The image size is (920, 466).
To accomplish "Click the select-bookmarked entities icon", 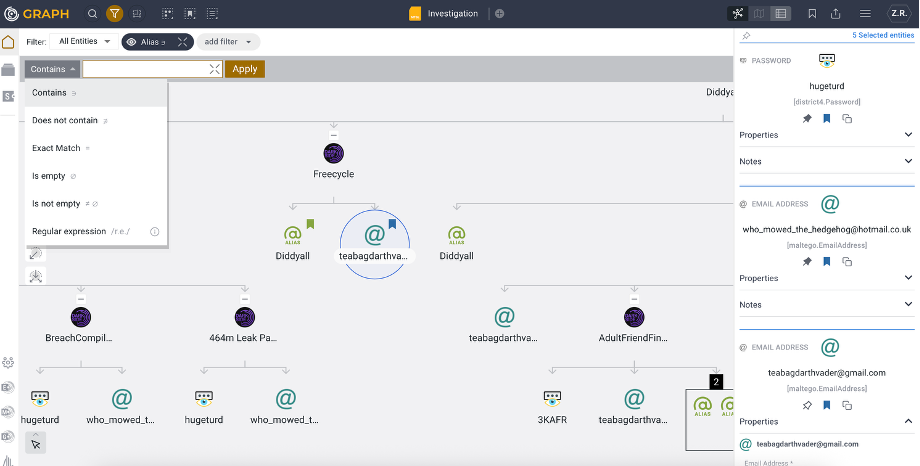I will (x=190, y=13).
